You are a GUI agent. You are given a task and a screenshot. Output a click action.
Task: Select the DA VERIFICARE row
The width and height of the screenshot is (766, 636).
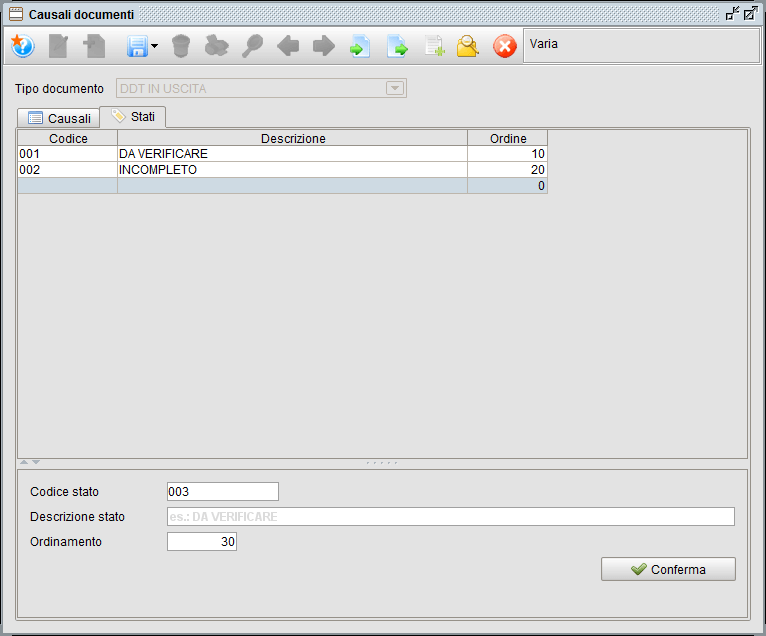[x=282, y=154]
